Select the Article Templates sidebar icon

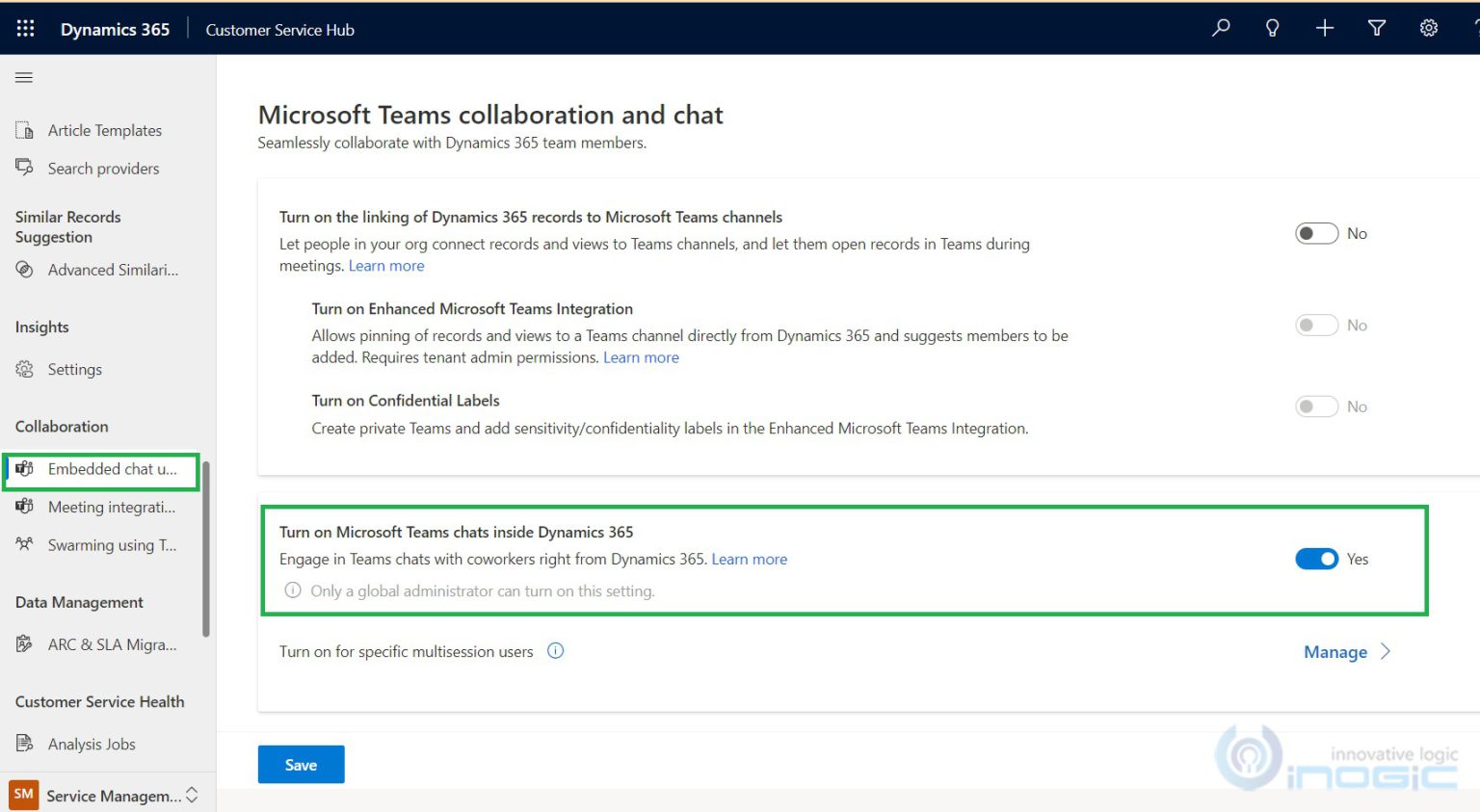24,129
